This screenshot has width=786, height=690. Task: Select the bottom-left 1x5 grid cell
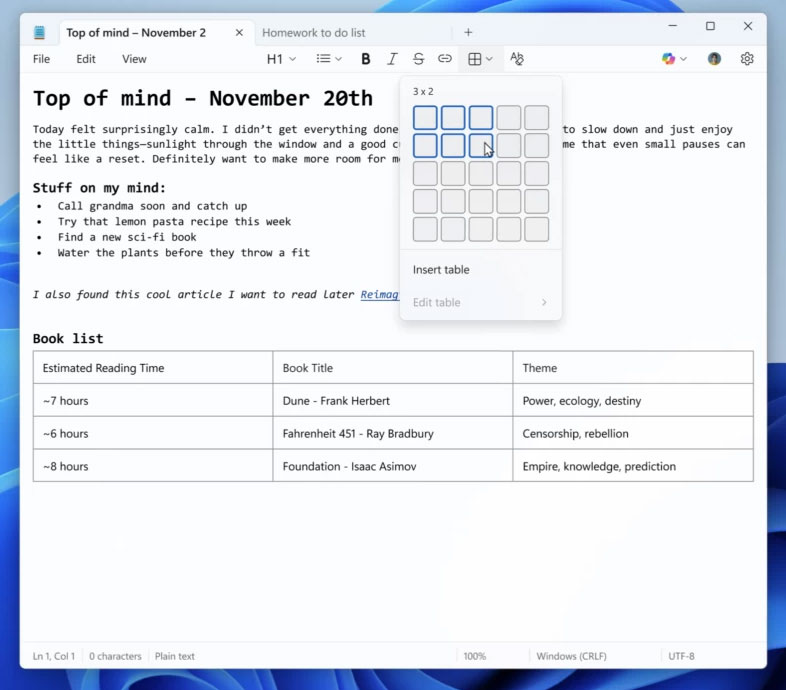[425, 229]
